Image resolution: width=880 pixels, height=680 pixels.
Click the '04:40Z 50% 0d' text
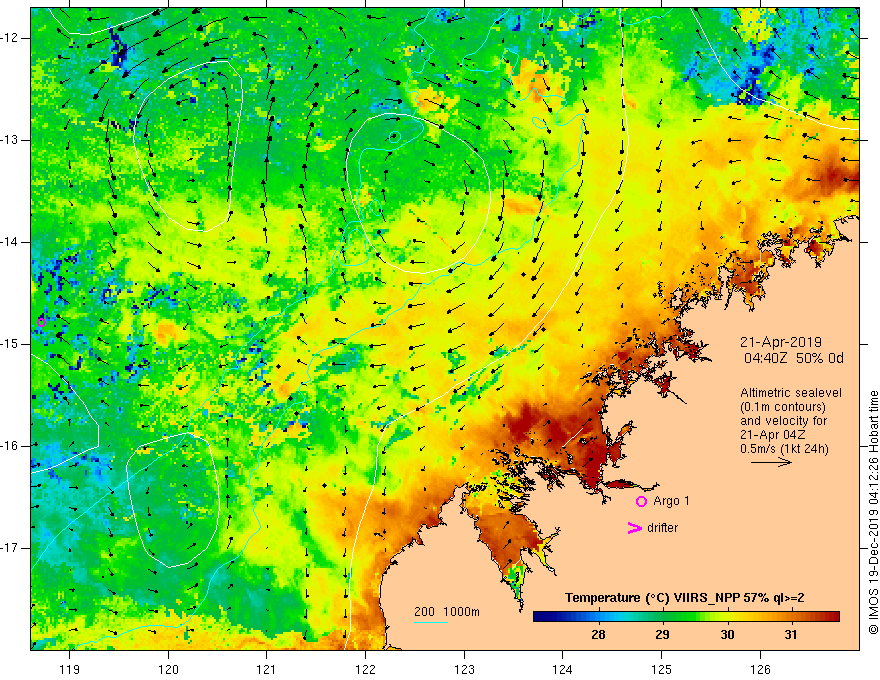tap(794, 358)
